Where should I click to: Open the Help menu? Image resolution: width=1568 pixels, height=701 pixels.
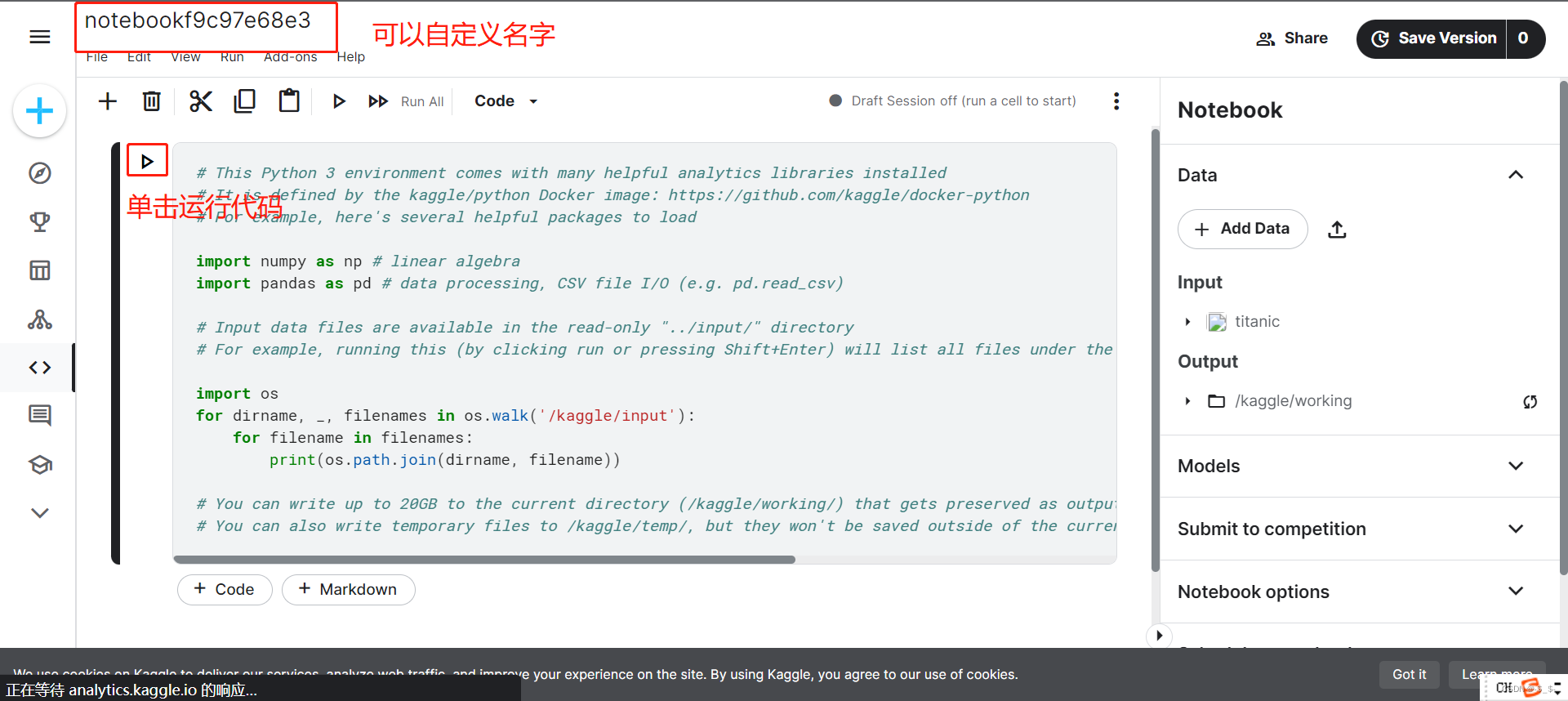pyautogui.click(x=351, y=56)
